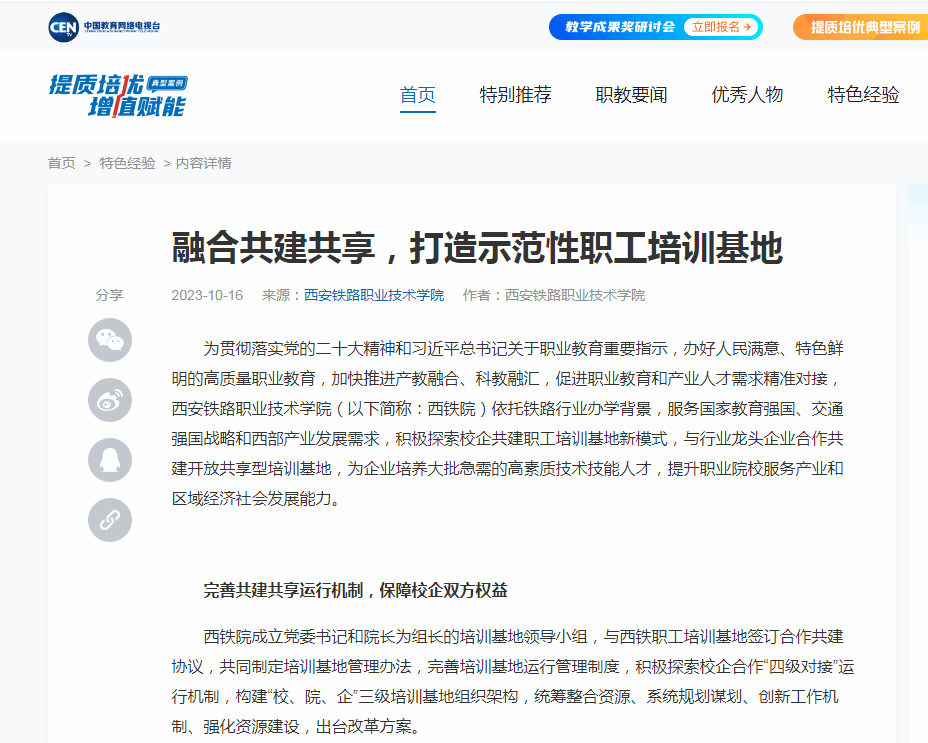Open the 优秀人物 navigation tab

(x=747, y=95)
